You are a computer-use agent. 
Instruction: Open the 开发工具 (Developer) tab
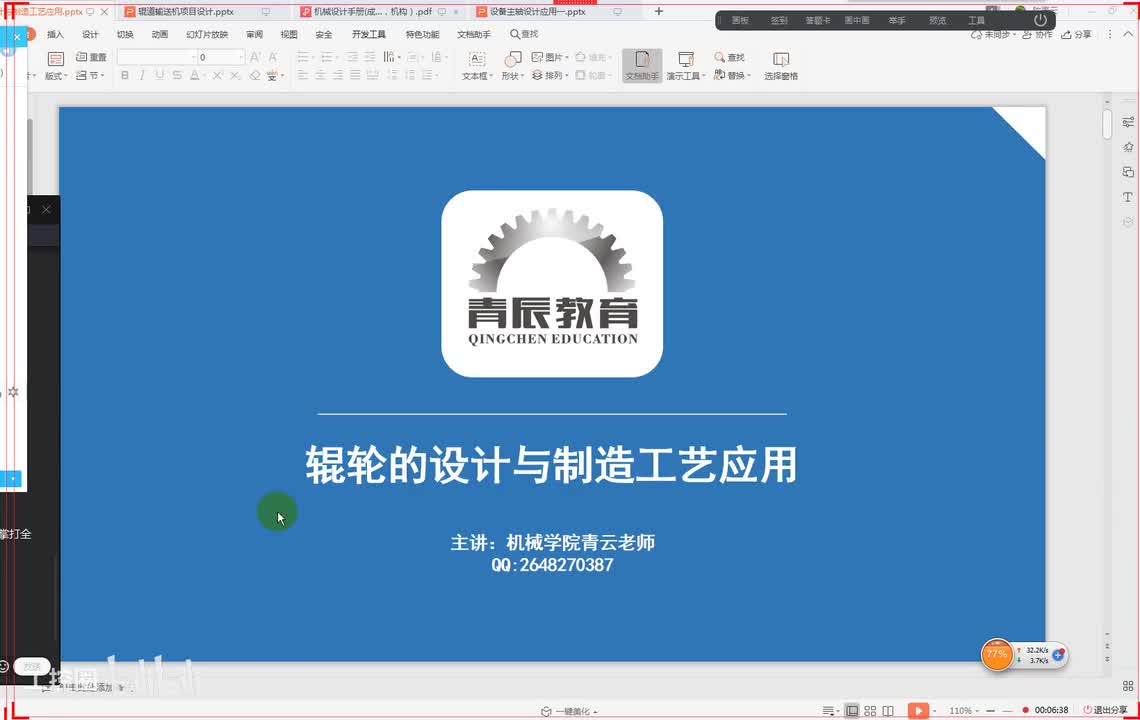(x=369, y=34)
